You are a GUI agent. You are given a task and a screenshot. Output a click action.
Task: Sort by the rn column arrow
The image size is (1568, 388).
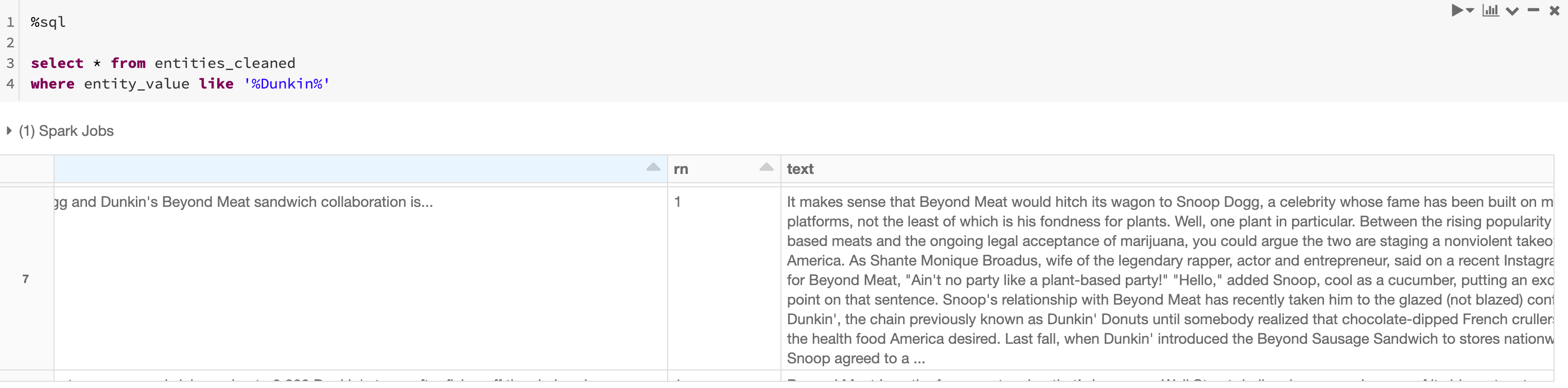pyautogui.click(x=766, y=167)
